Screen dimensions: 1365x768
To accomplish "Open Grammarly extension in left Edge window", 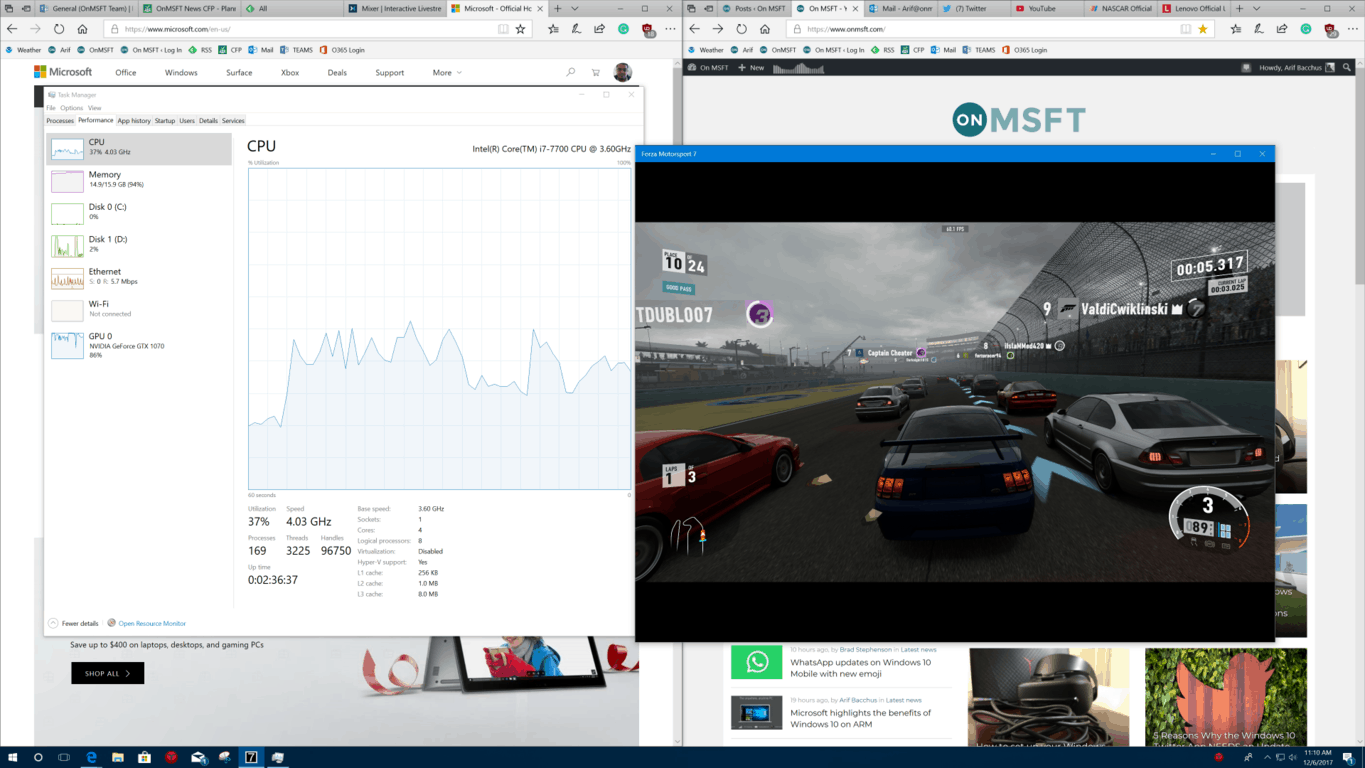I will coord(624,29).
